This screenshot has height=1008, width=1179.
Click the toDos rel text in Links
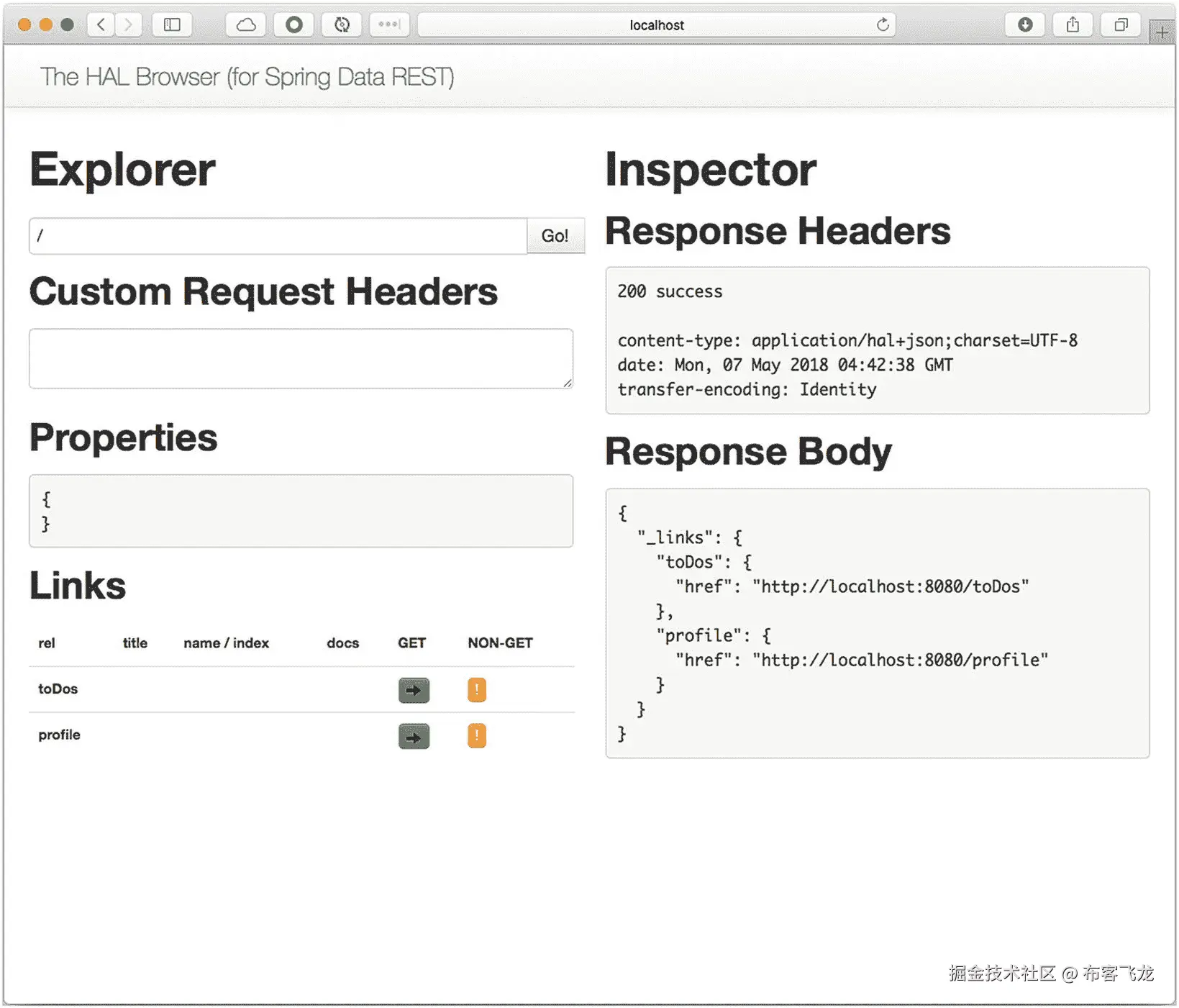[x=58, y=689]
